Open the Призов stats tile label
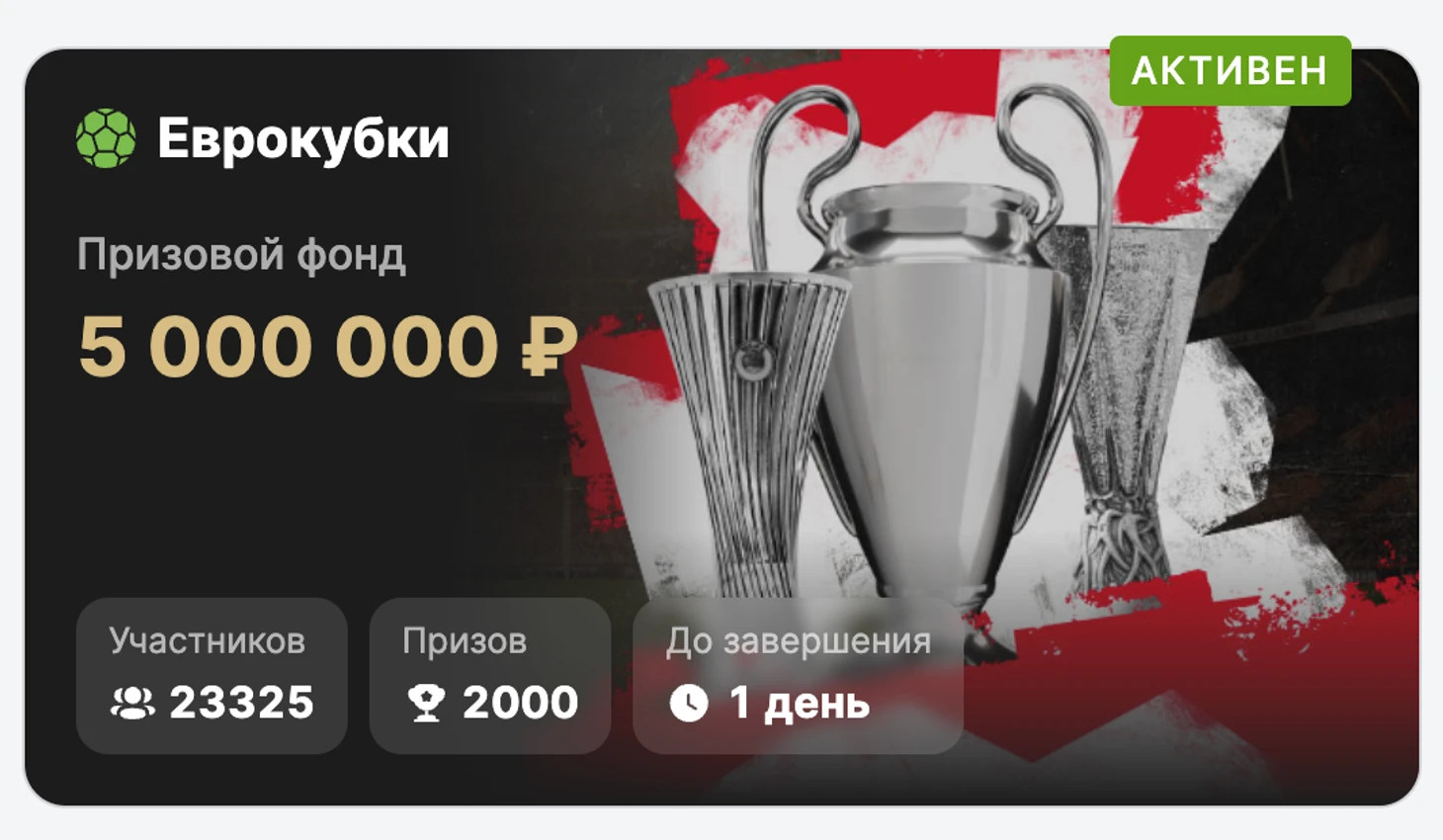This screenshot has width=1443, height=840. [465, 641]
